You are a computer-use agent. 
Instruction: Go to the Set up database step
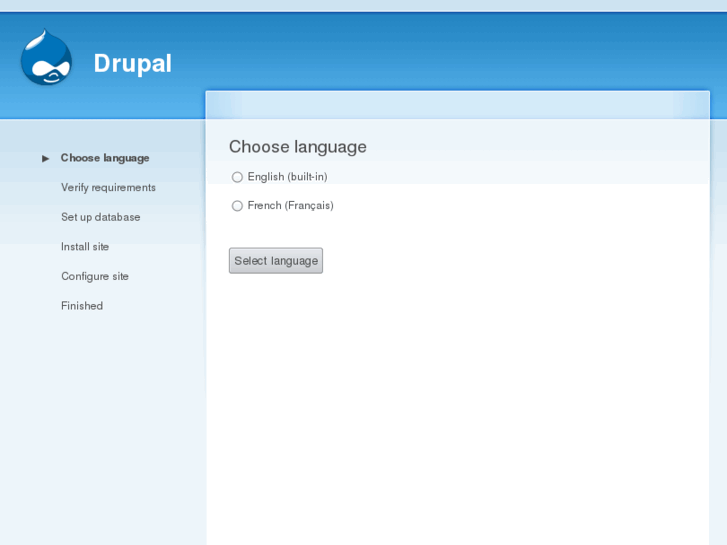(101, 217)
